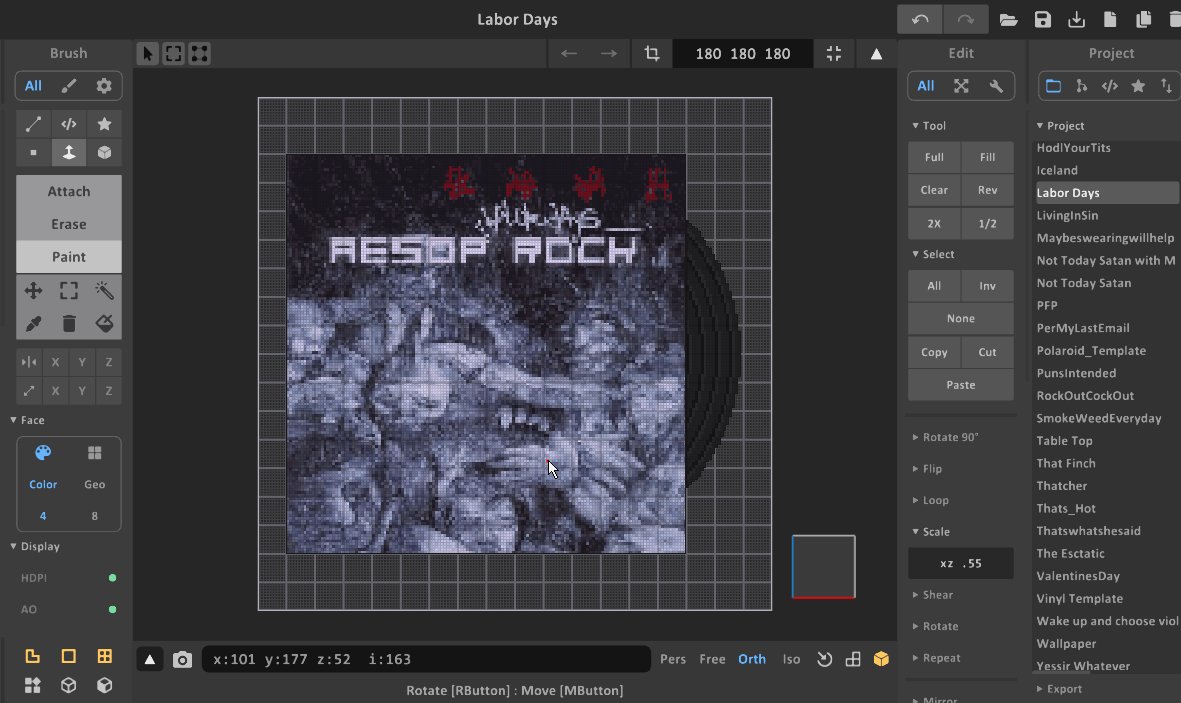1181x703 pixels.
Task: Open a project with the folder icon
Action: [x=1009, y=20]
